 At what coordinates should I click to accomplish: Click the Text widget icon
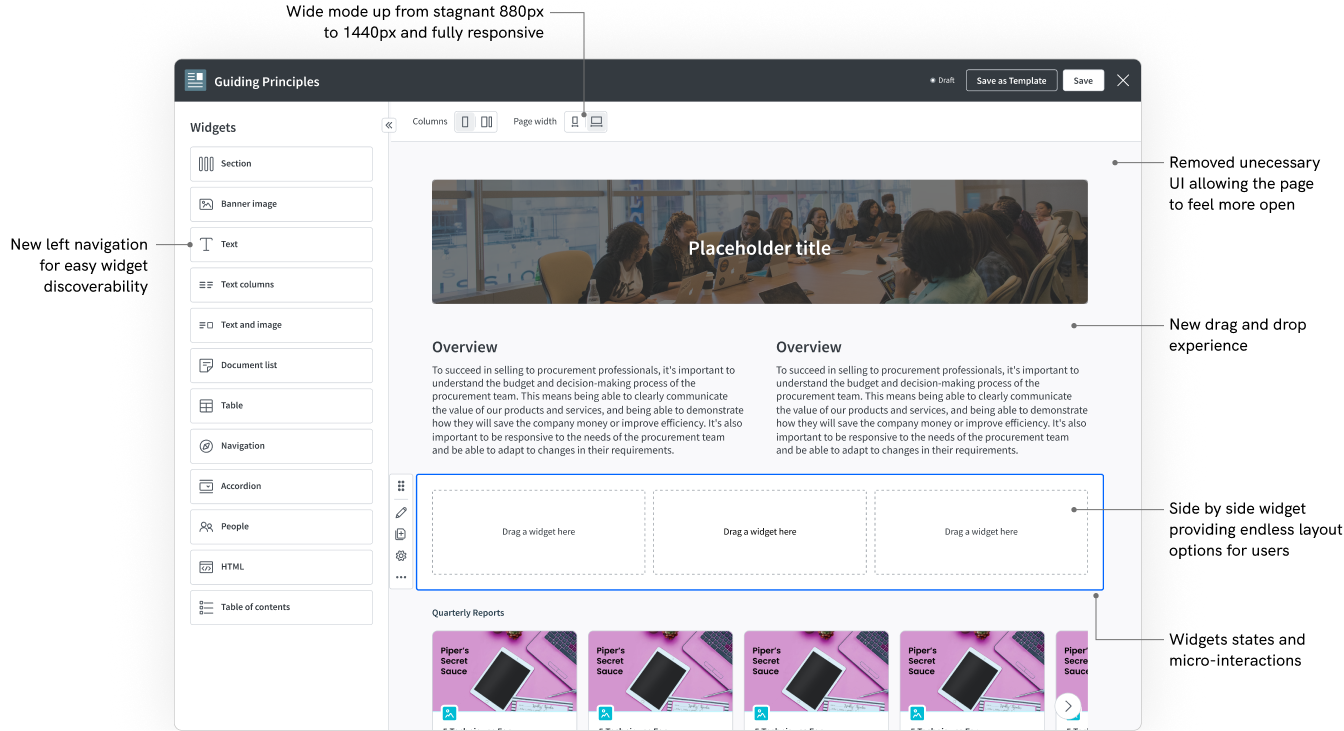(x=206, y=244)
